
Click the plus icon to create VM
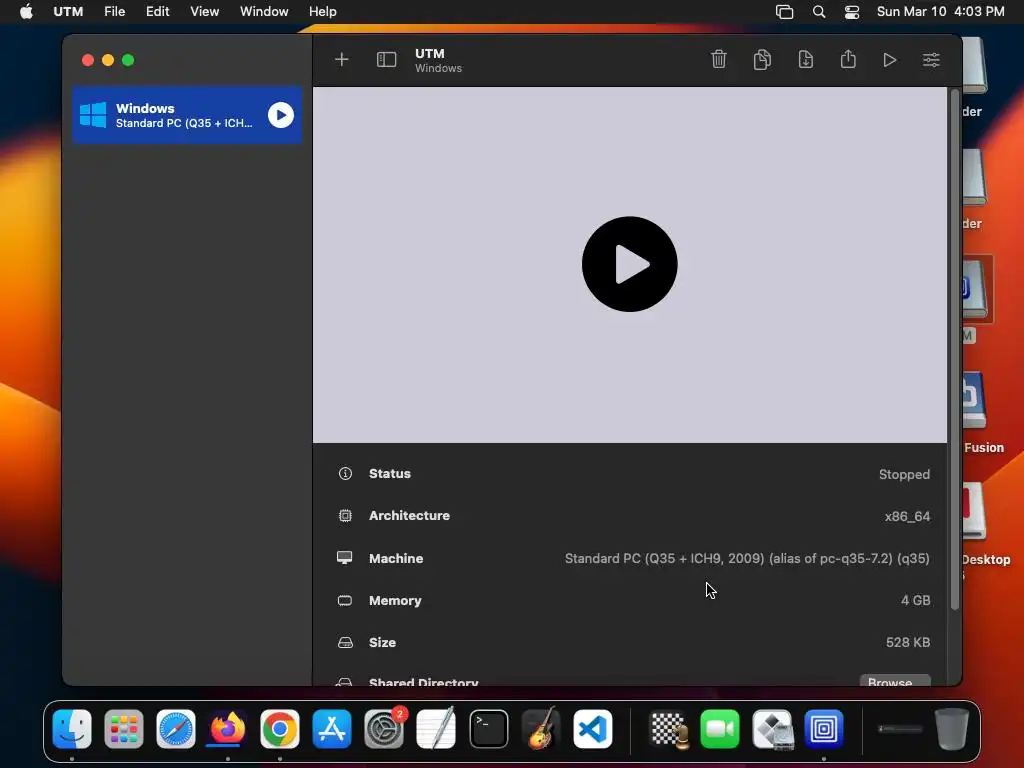click(x=342, y=60)
